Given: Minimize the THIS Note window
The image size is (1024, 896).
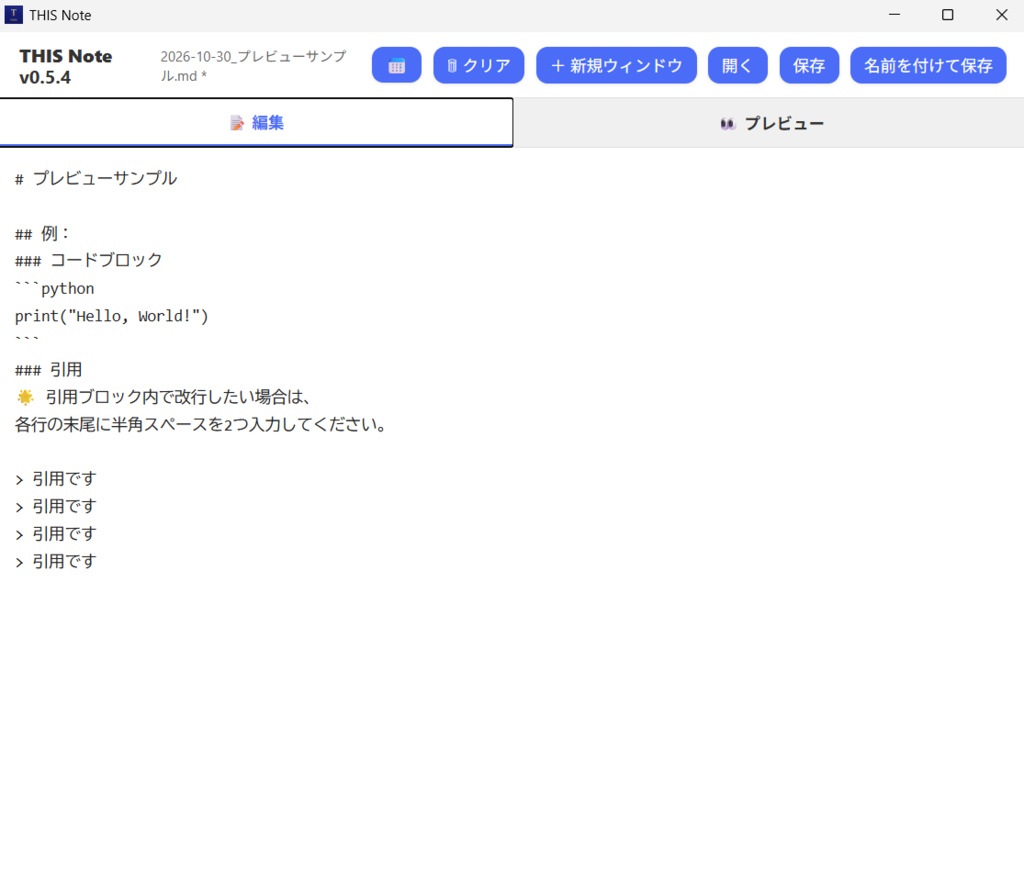Looking at the screenshot, I should coord(895,14).
